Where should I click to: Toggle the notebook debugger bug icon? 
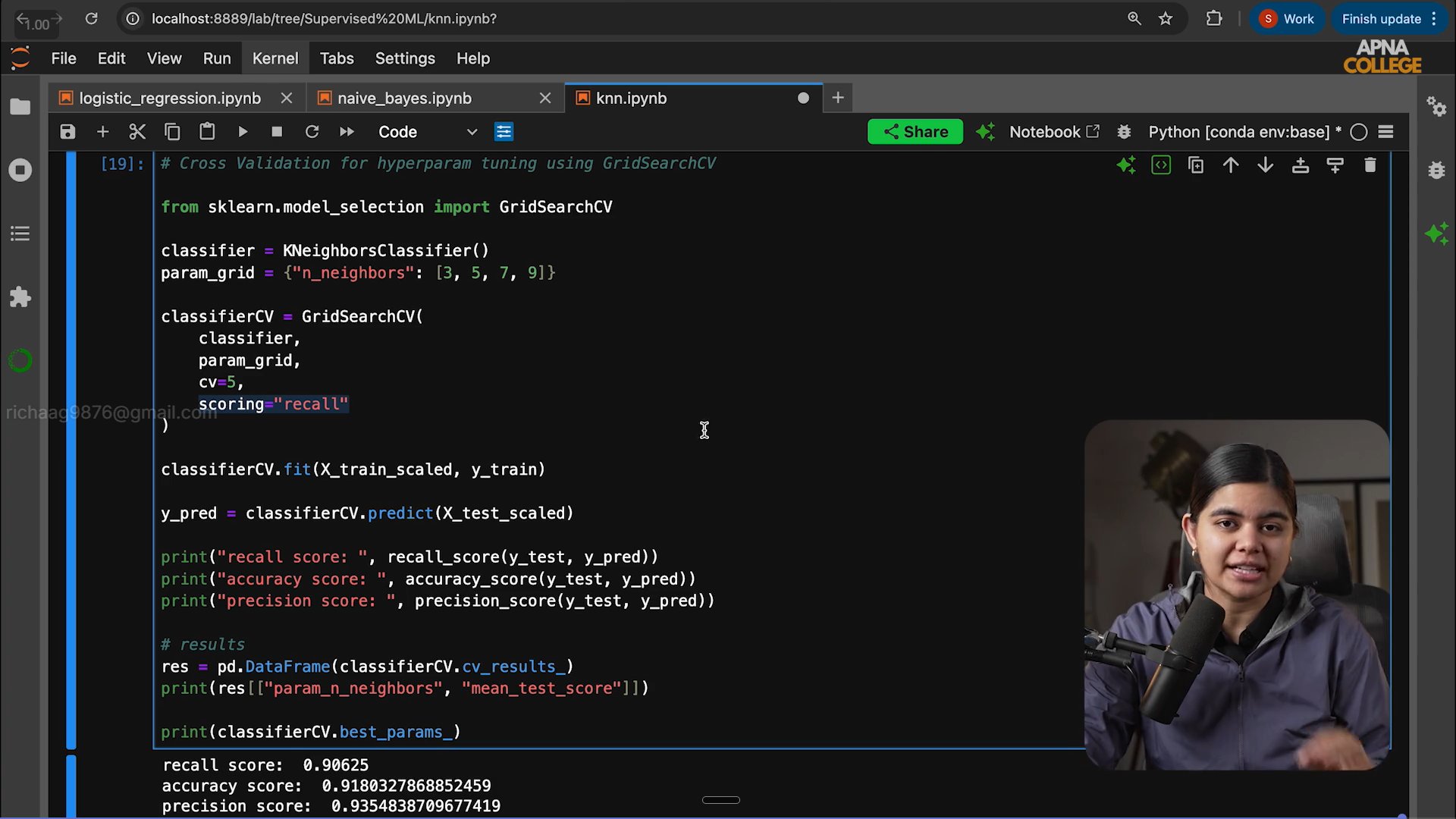point(1124,132)
